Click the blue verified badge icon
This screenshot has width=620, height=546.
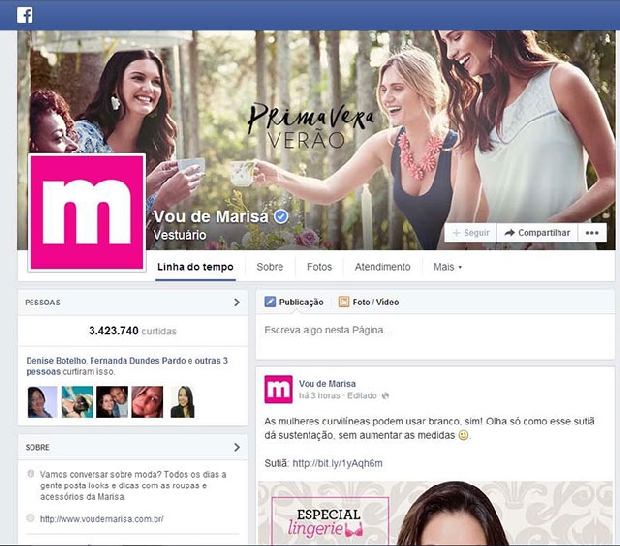(x=281, y=217)
